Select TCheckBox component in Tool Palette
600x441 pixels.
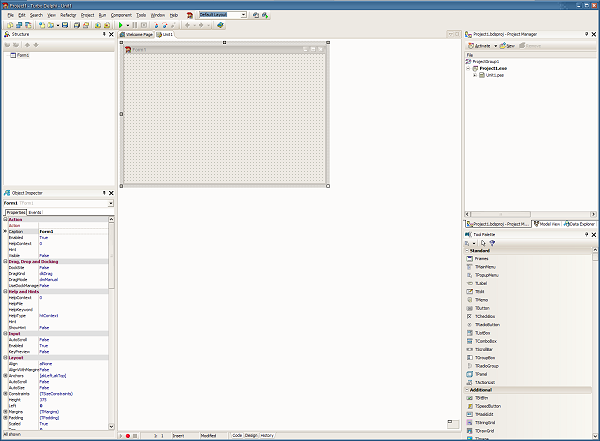485,317
